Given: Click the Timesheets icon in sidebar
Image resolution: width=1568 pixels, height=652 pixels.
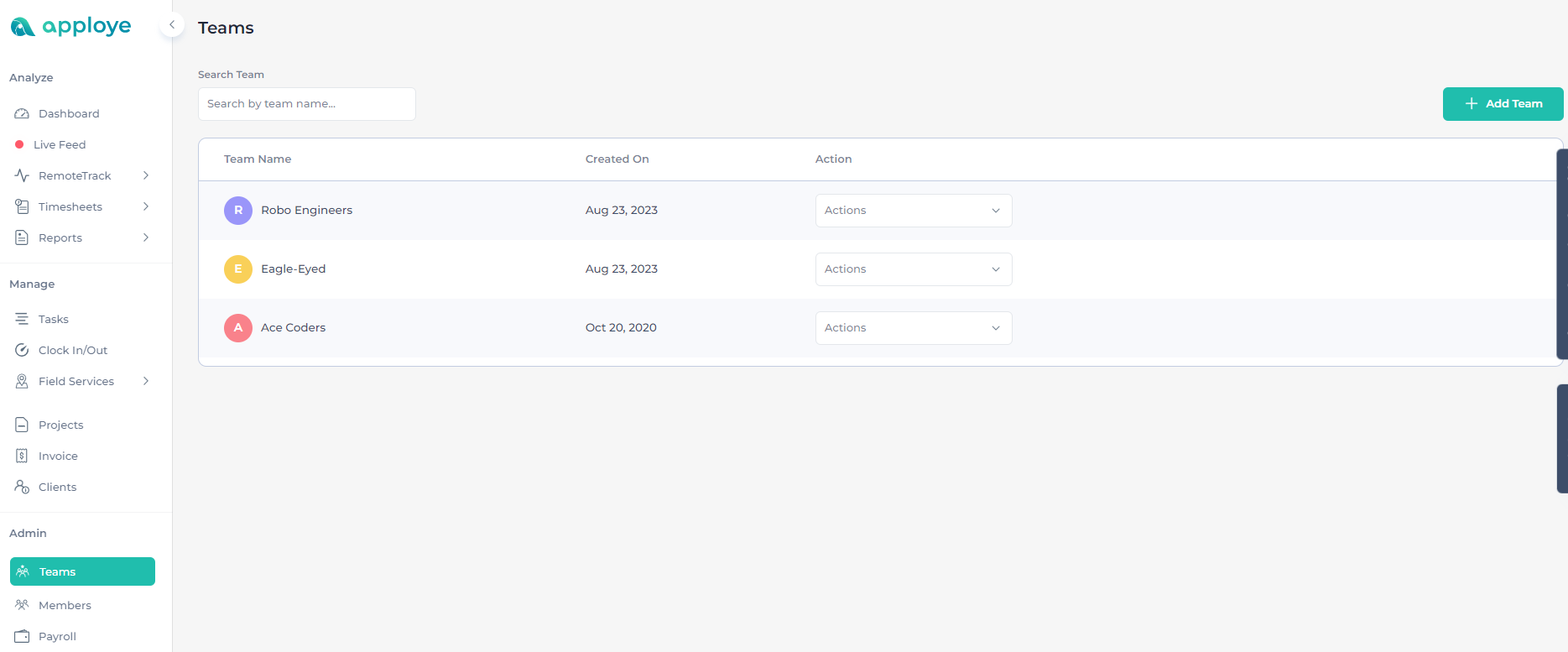Looking at the screenshot, I should pos(22,206).
